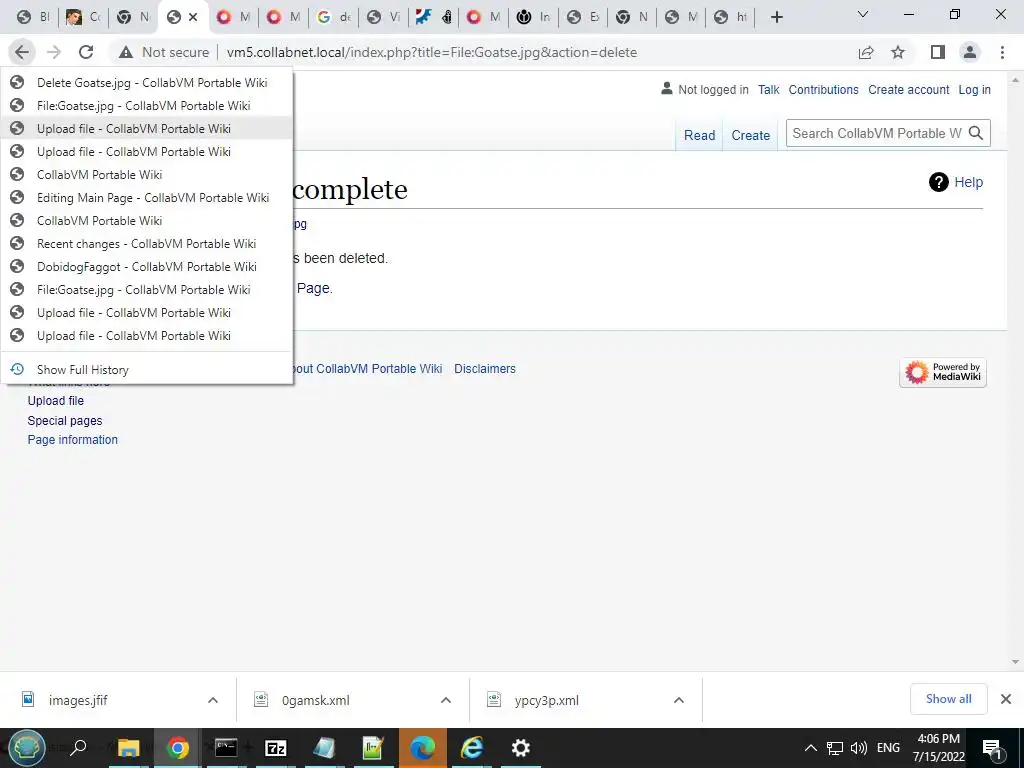
Task: Open Page information sidebar link
Action: pos(72,440)
